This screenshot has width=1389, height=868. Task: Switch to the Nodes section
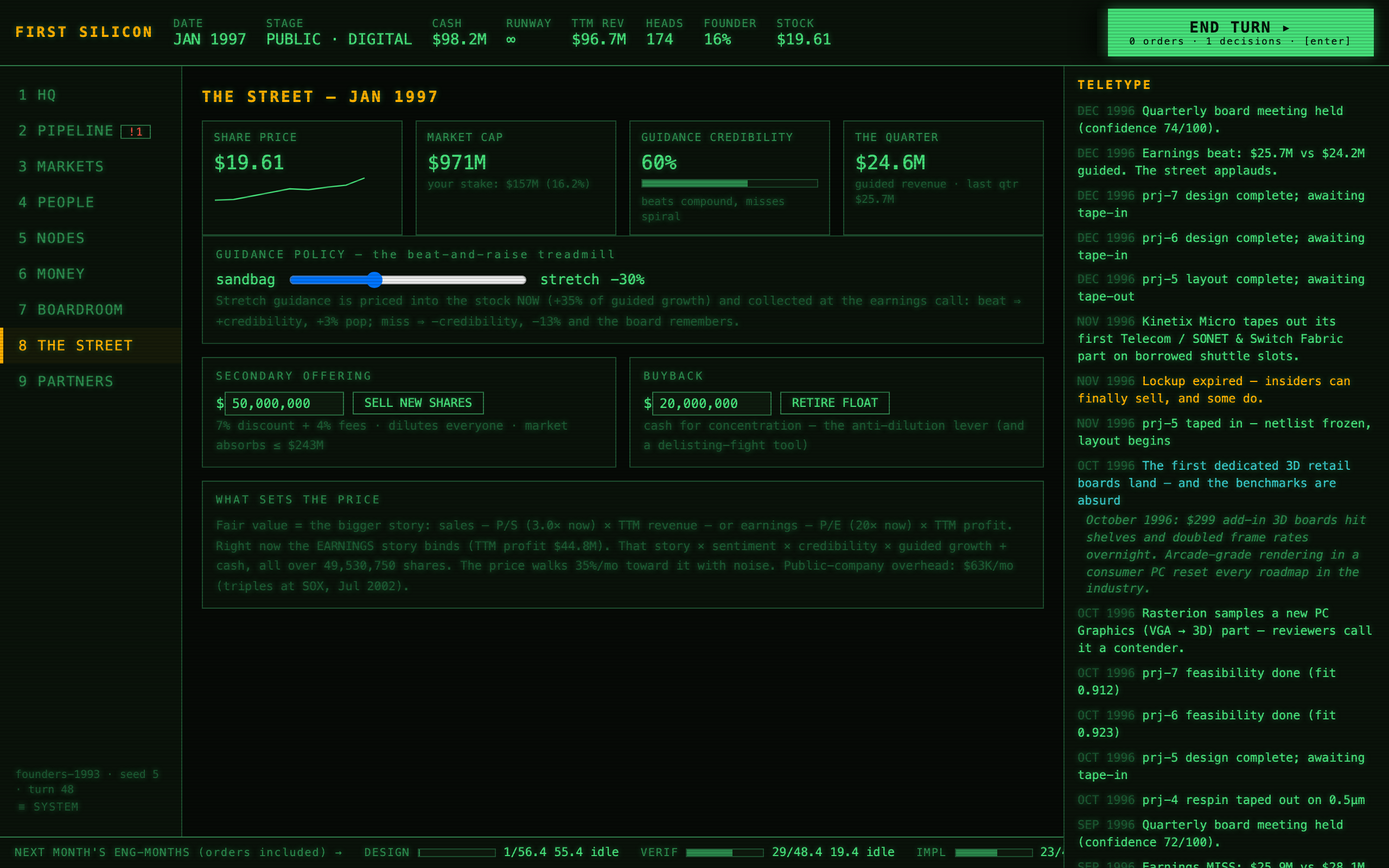91,238
